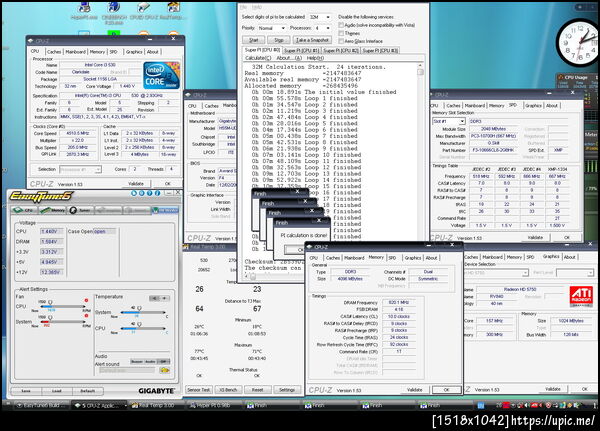The height and width of the screenshot is (431, 600).
Task: Click the info icon in EasyTune6 title
Action: pos(157,193)
